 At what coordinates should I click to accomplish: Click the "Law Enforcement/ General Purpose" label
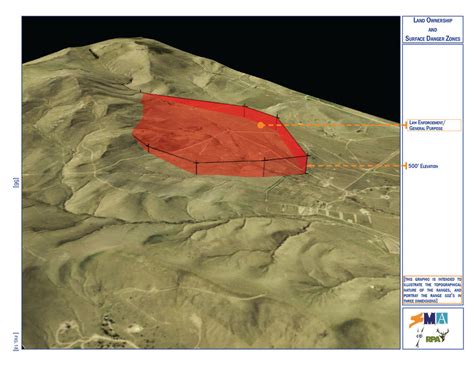[434, 125]
